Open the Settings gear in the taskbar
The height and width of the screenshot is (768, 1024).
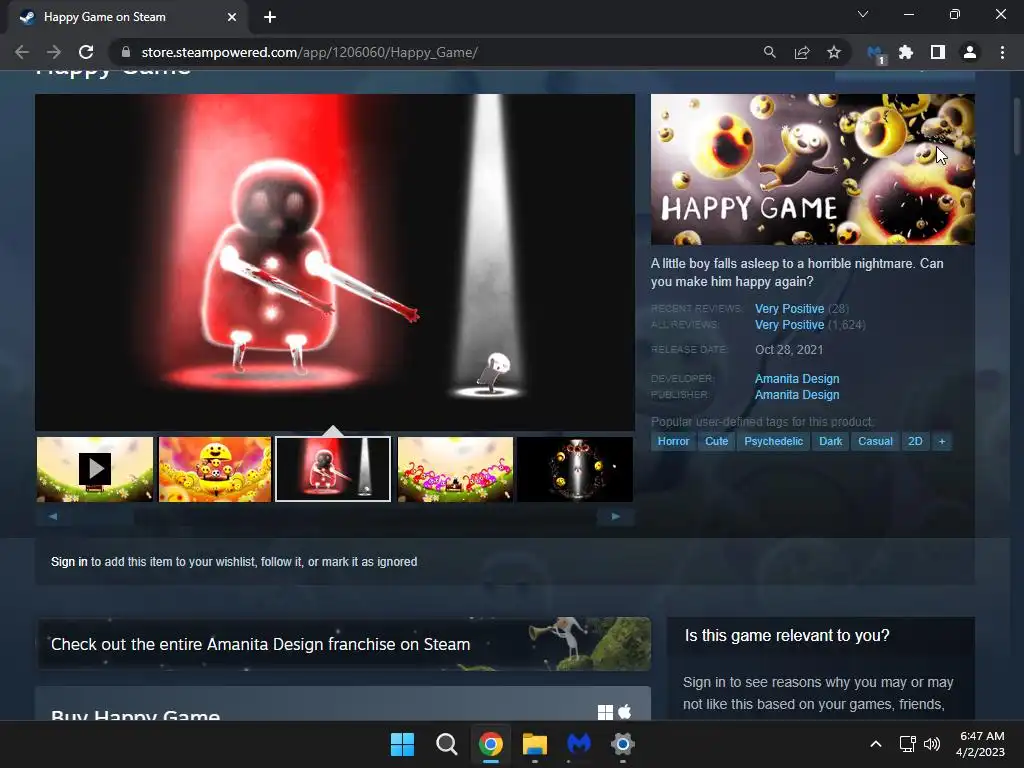(x=622, y=744)
